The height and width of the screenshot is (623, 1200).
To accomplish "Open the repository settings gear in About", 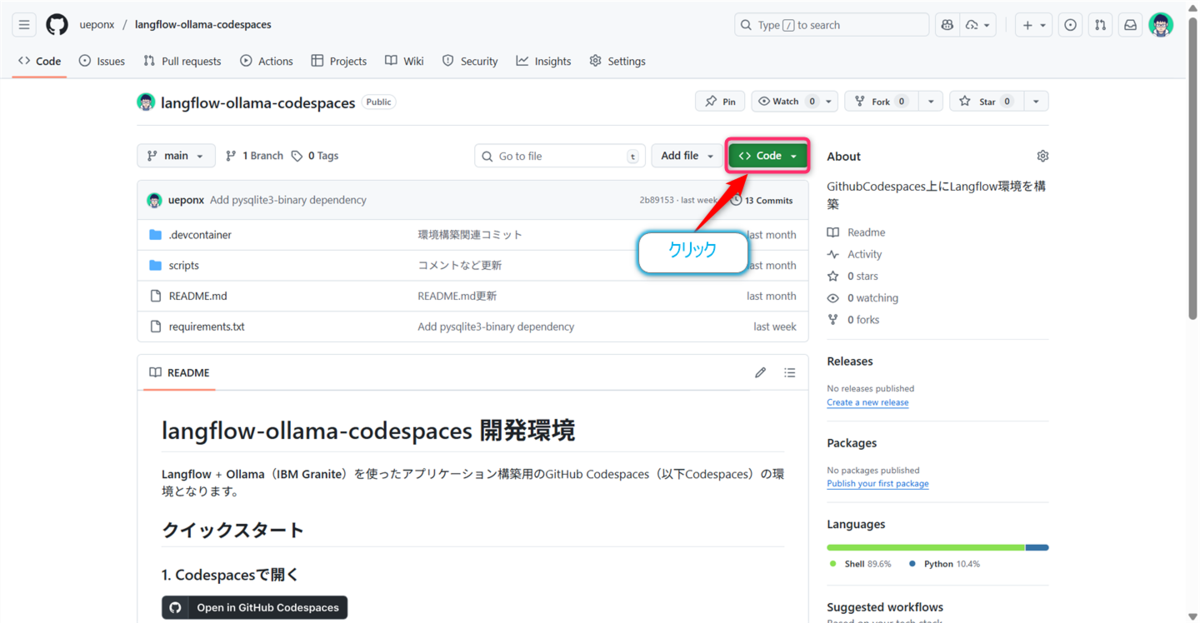I will point(1043,156).
